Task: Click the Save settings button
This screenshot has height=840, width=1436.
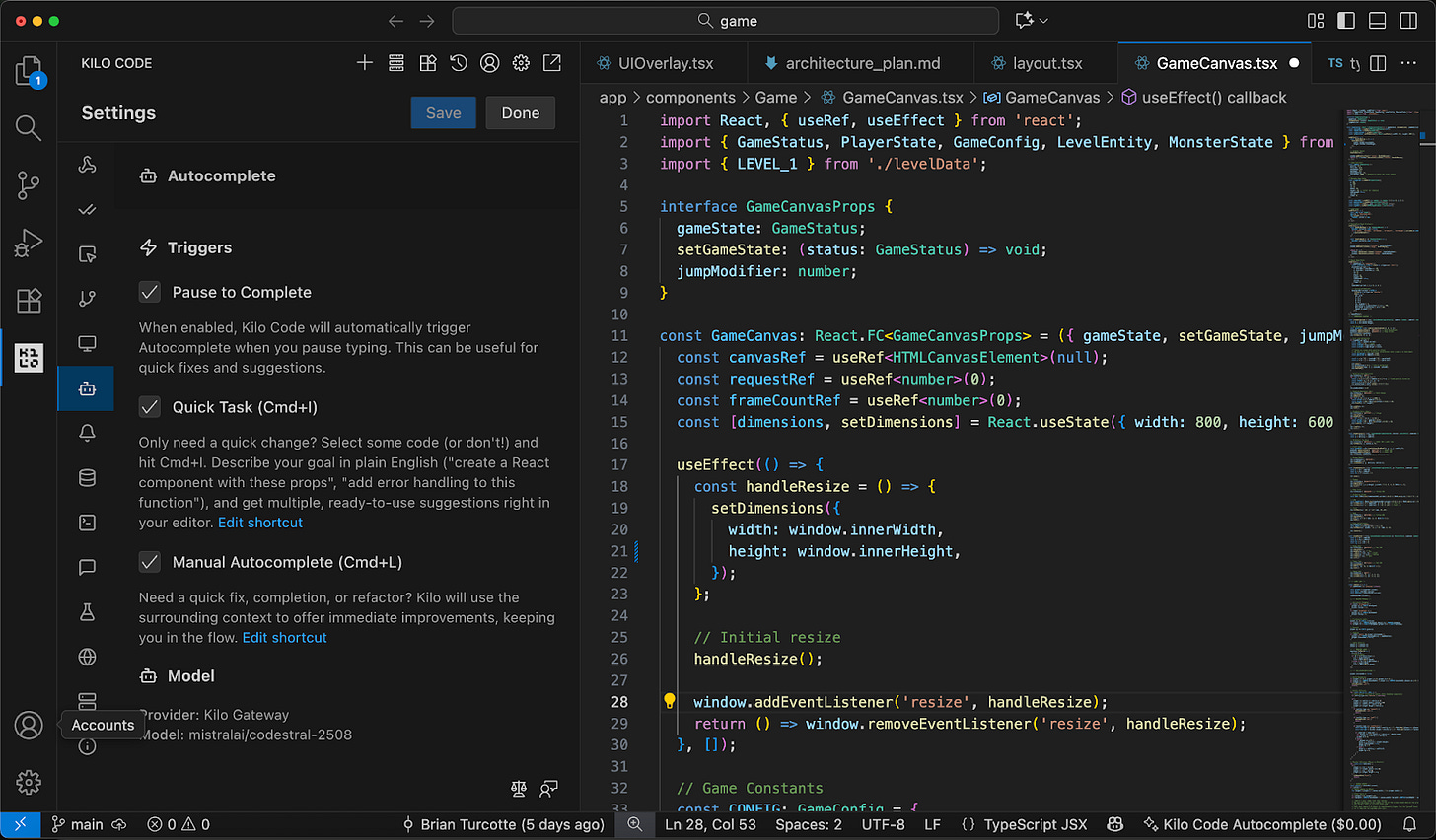Action: 443,113
